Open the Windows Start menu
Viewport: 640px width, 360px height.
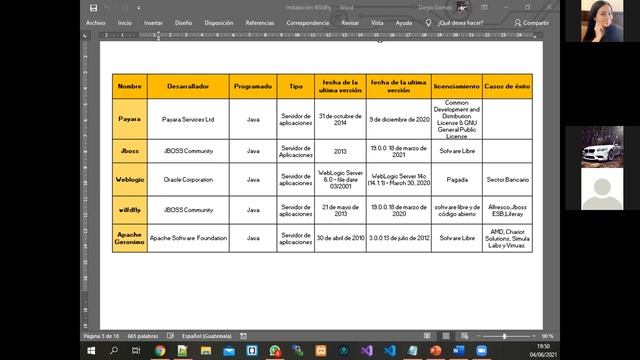(x=91, y=351)
